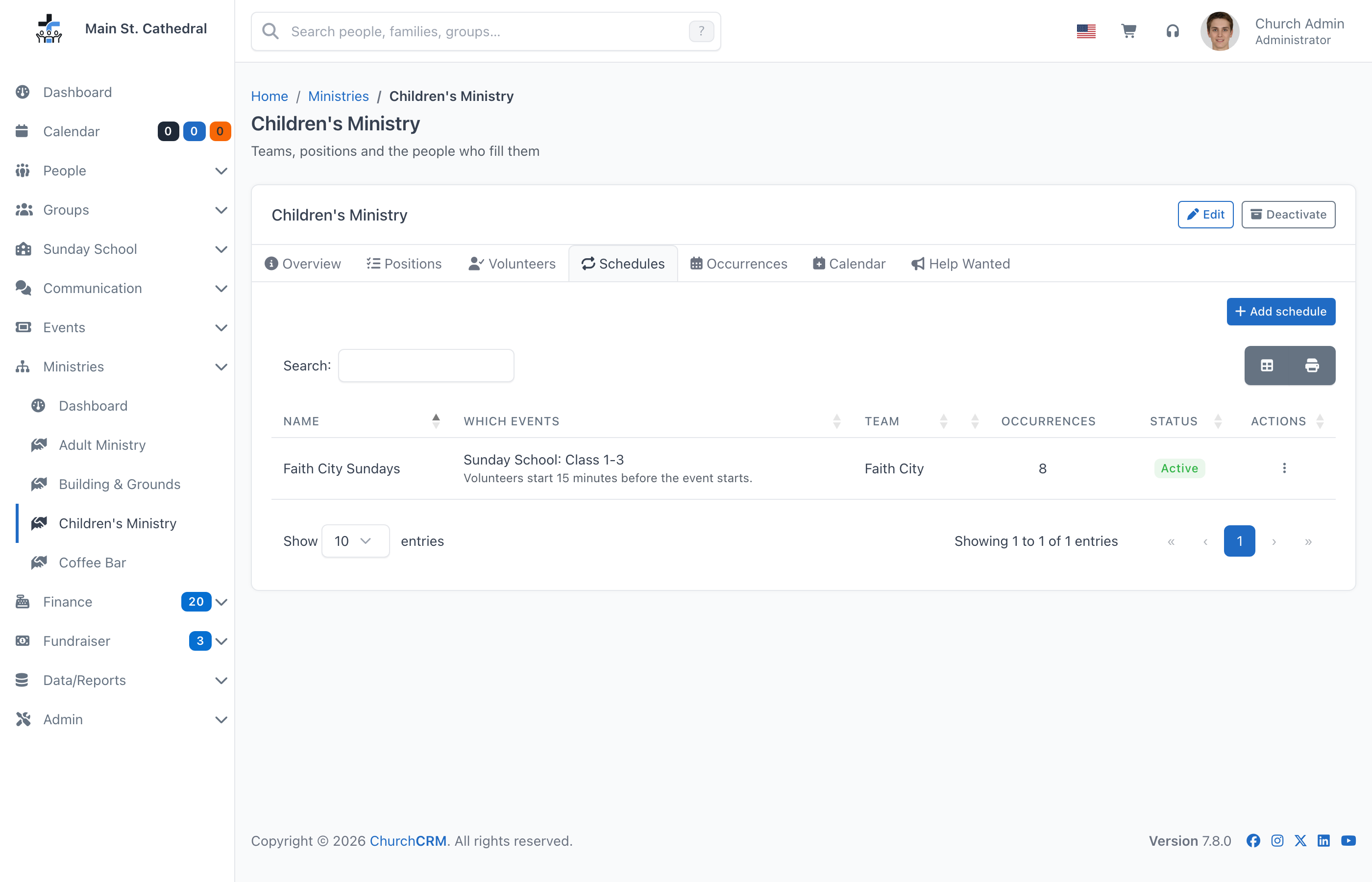Click the Deactivate button
The width and height of the screenshot is (1372, 882).
[1288, 214]
